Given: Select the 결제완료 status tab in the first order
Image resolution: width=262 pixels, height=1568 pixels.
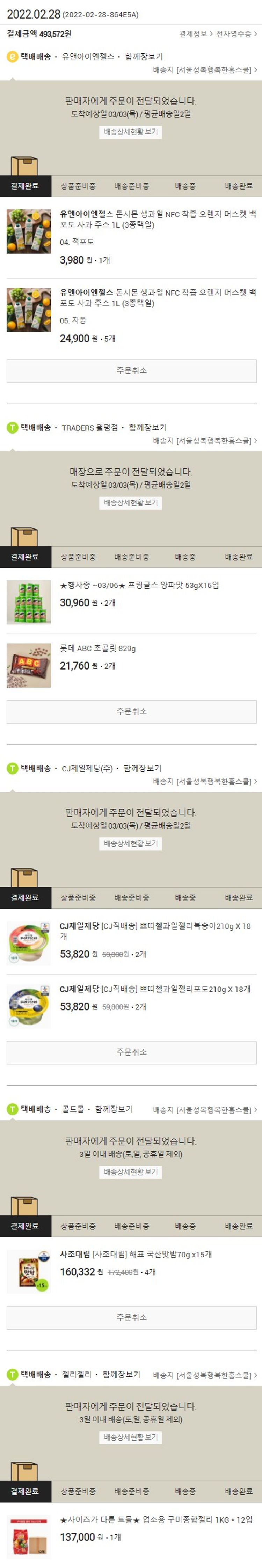Looking at the screenshot, I should coord(25,186).
